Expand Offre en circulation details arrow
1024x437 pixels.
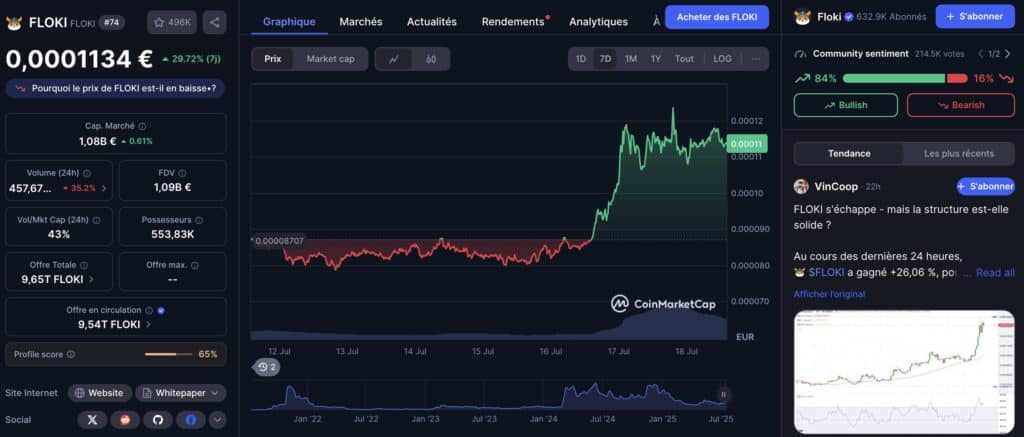[x=148, y=324]
